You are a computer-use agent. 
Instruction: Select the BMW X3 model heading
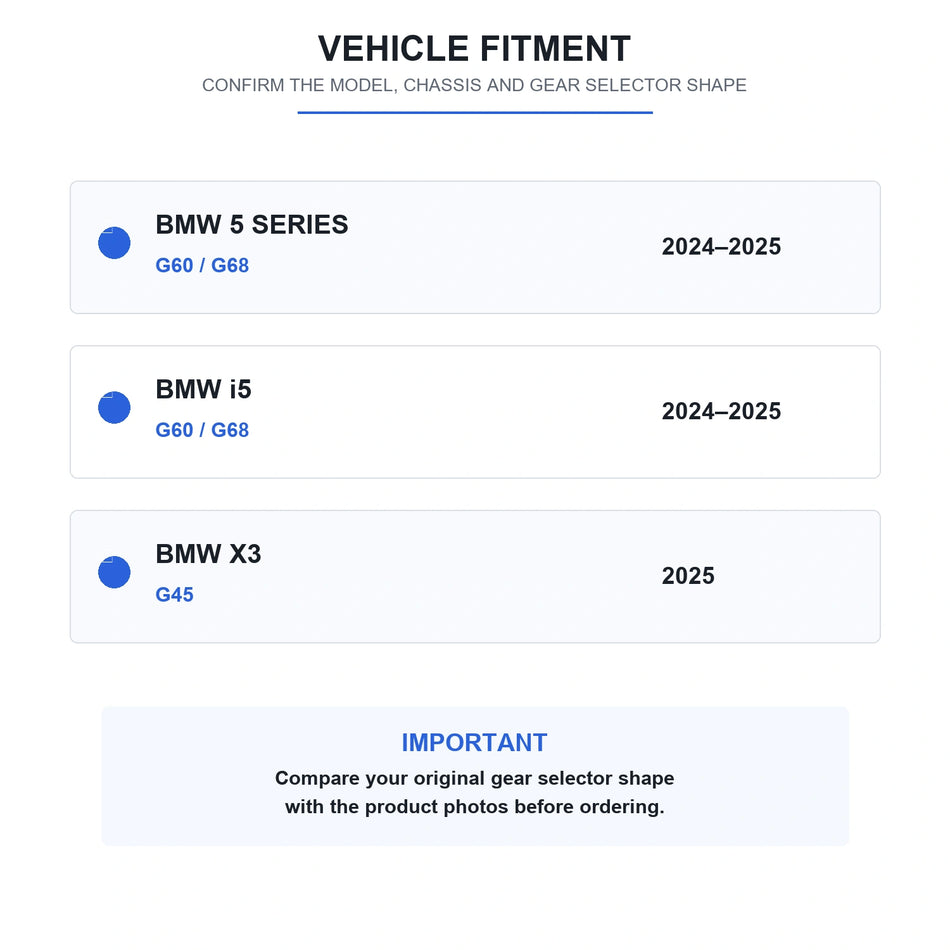pyautogui.click(x=208, y=554)
